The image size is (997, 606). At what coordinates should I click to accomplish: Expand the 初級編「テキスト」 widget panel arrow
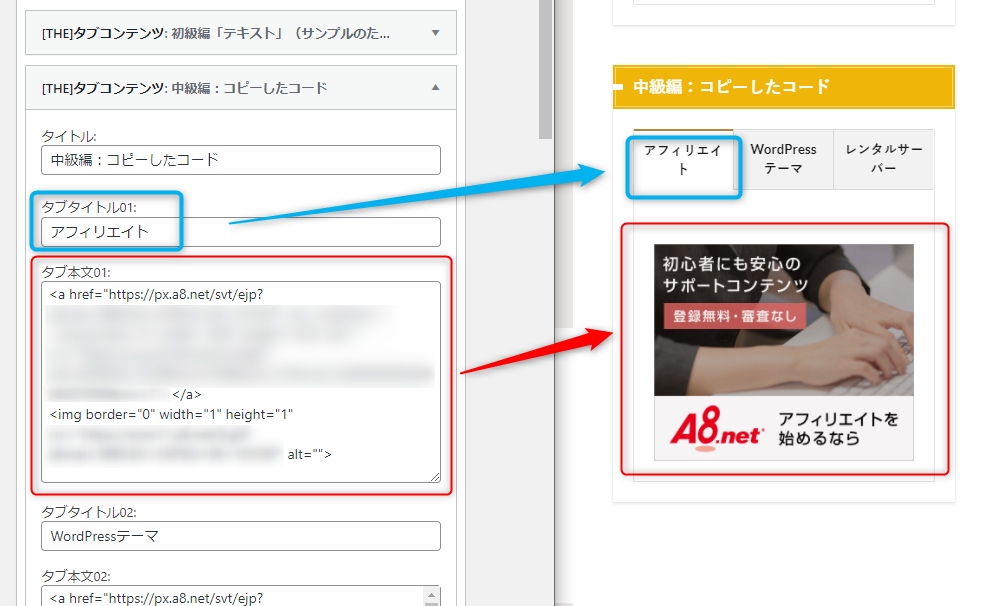[436, 32]
